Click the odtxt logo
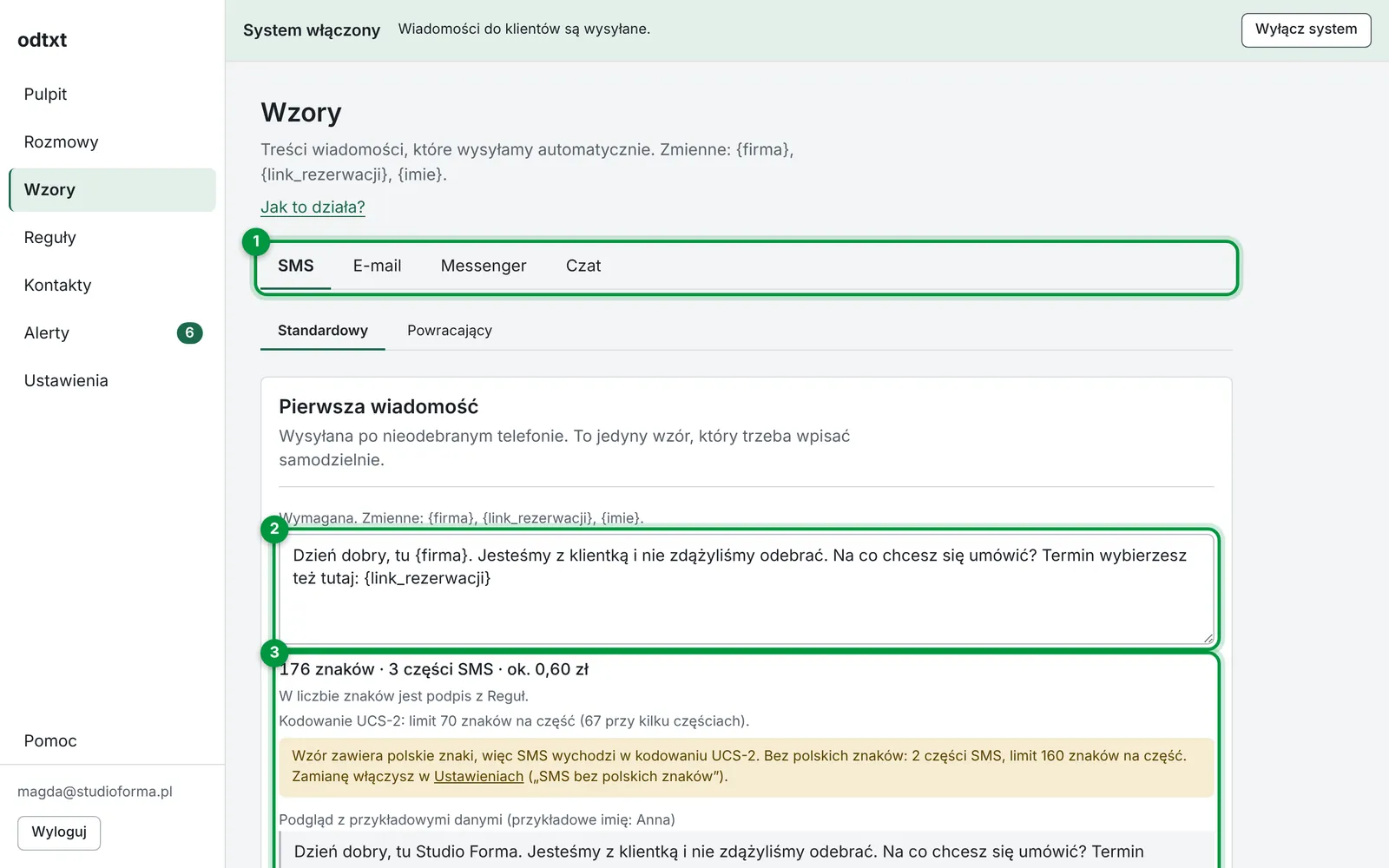1389x868 pixels. (x=42, y=40)
